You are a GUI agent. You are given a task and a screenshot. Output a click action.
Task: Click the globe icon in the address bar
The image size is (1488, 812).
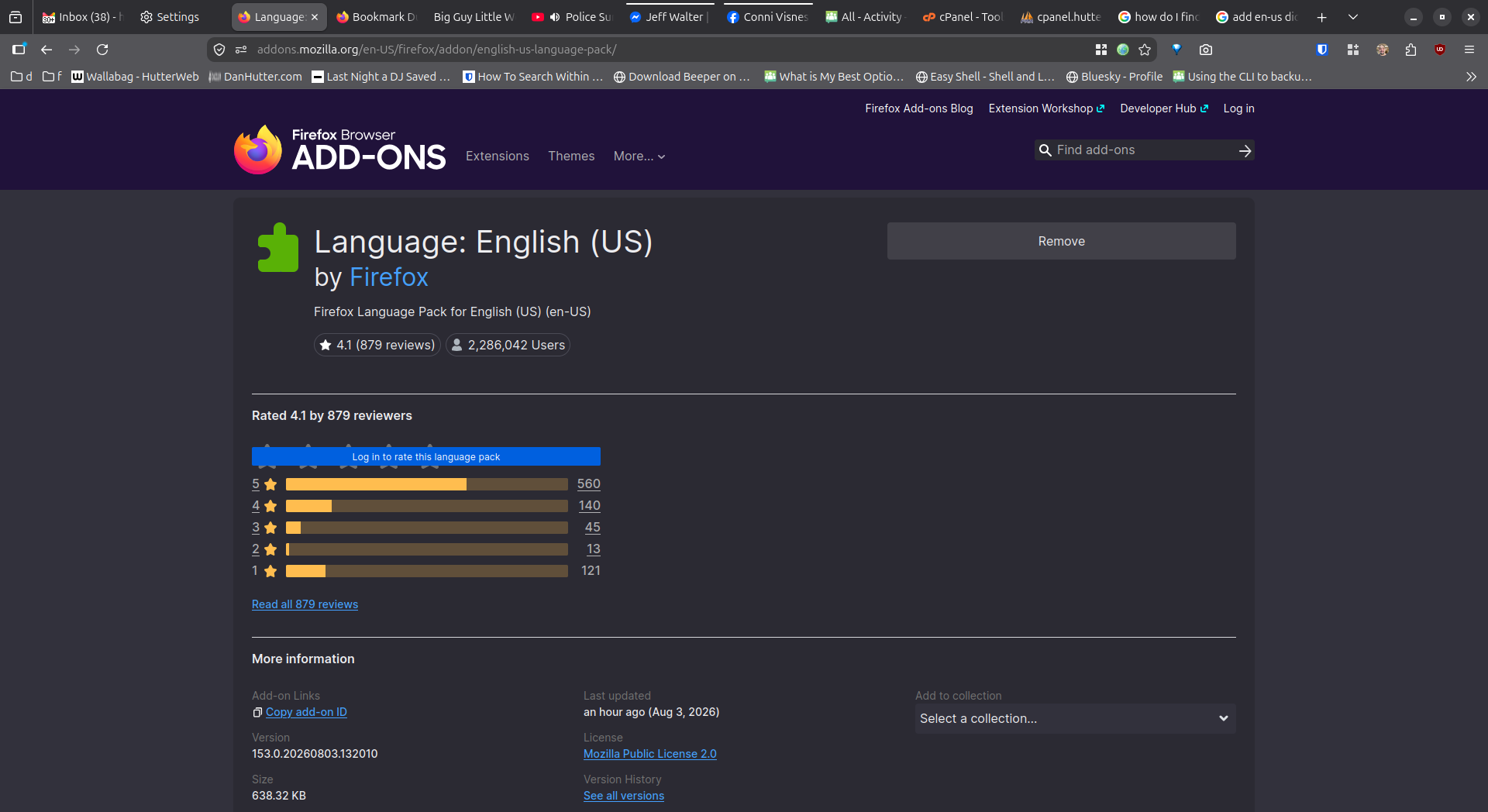tap(1123, 50)
